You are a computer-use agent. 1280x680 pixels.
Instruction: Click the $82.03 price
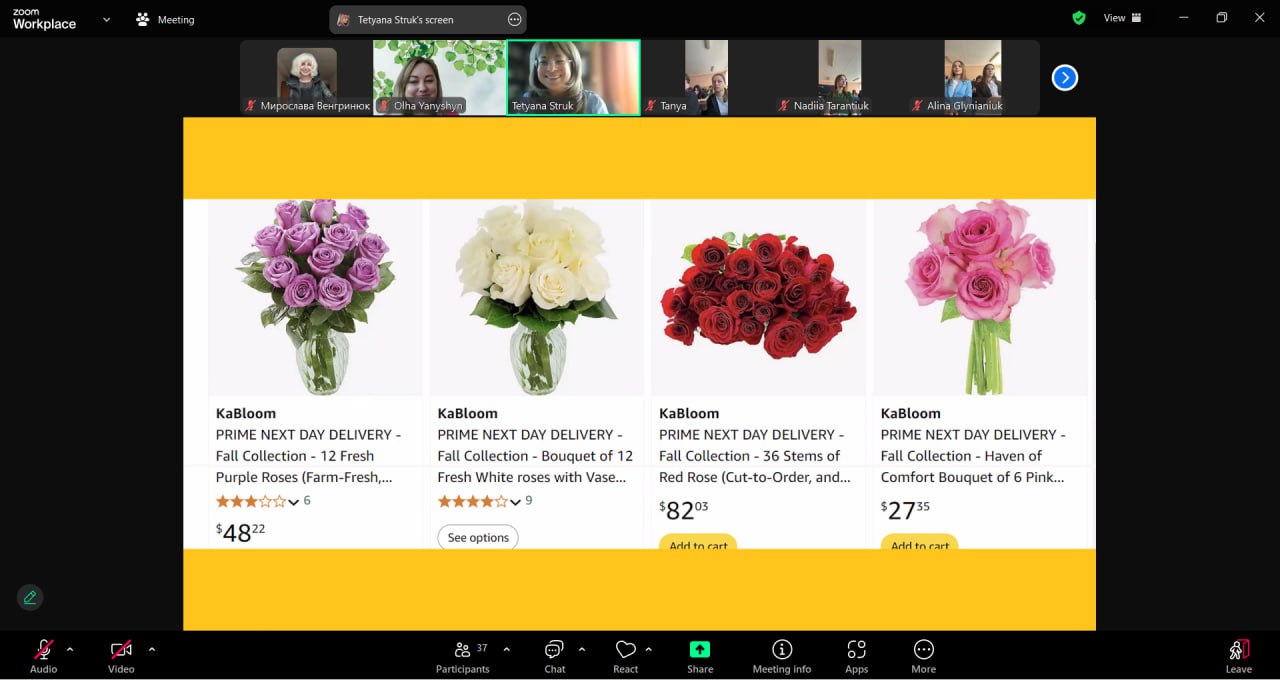[684, 510]
